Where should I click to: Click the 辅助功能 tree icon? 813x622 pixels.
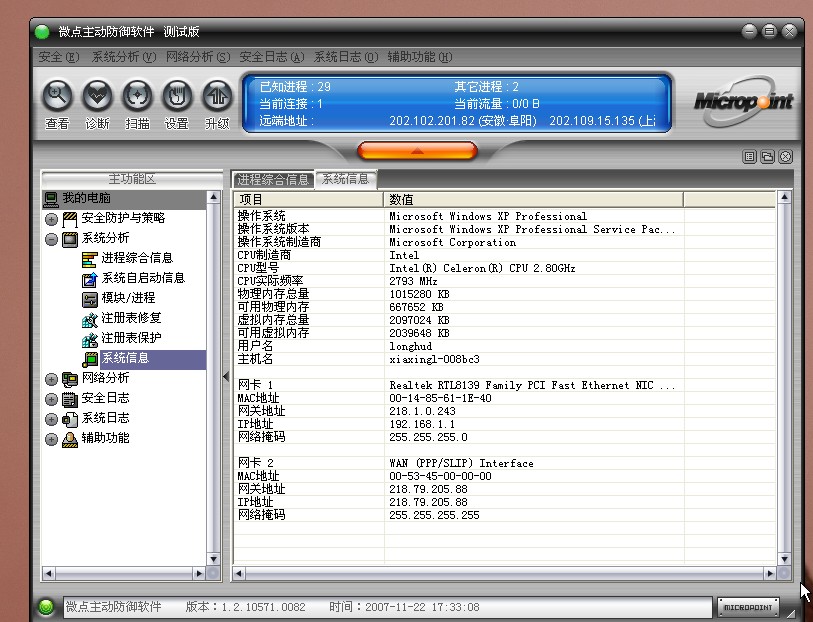pos(70,439)
